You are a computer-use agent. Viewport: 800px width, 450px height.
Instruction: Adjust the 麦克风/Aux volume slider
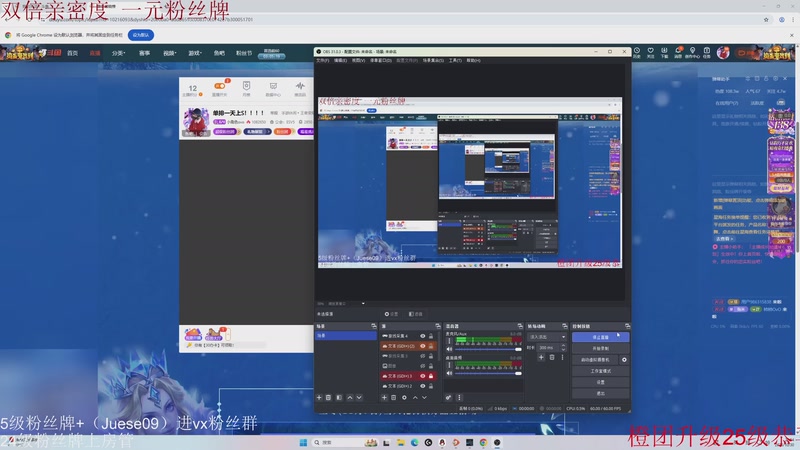click(x=488, y=349)
